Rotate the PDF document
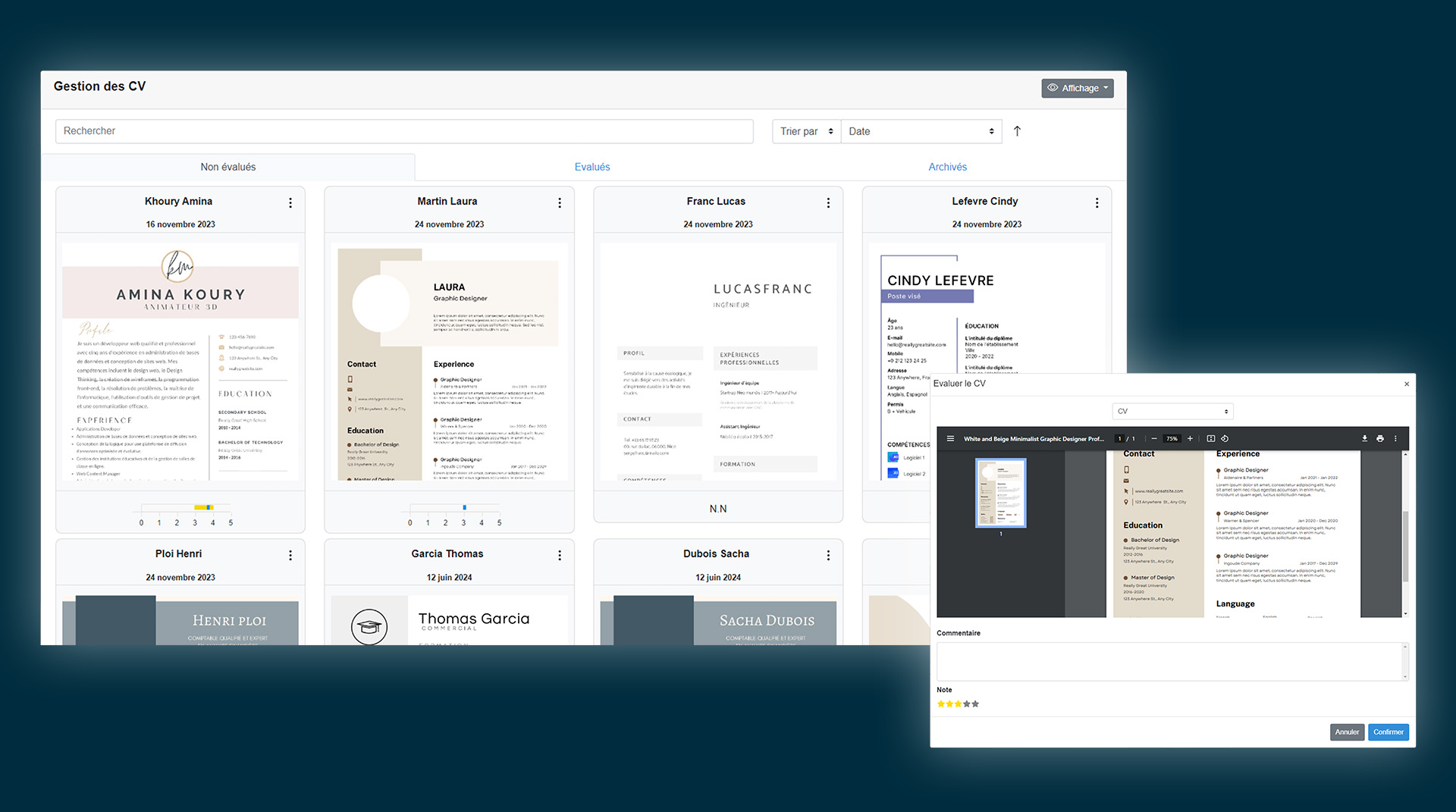 pyautogui.click(x=1225, y=439)
